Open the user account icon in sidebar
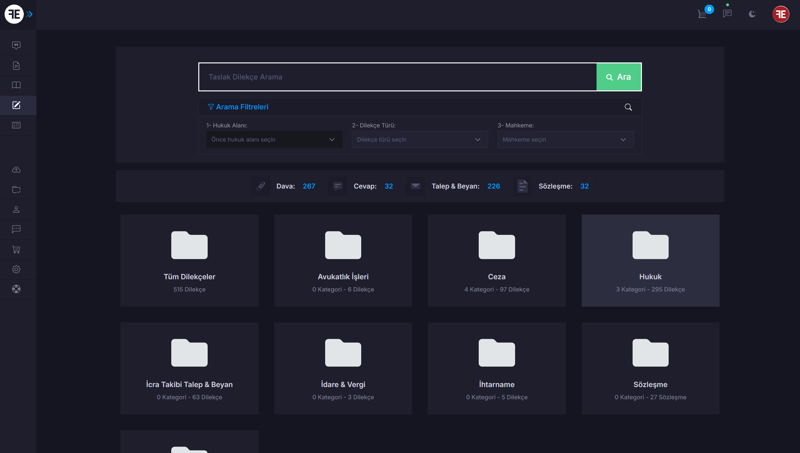 [x=16, y=210]
